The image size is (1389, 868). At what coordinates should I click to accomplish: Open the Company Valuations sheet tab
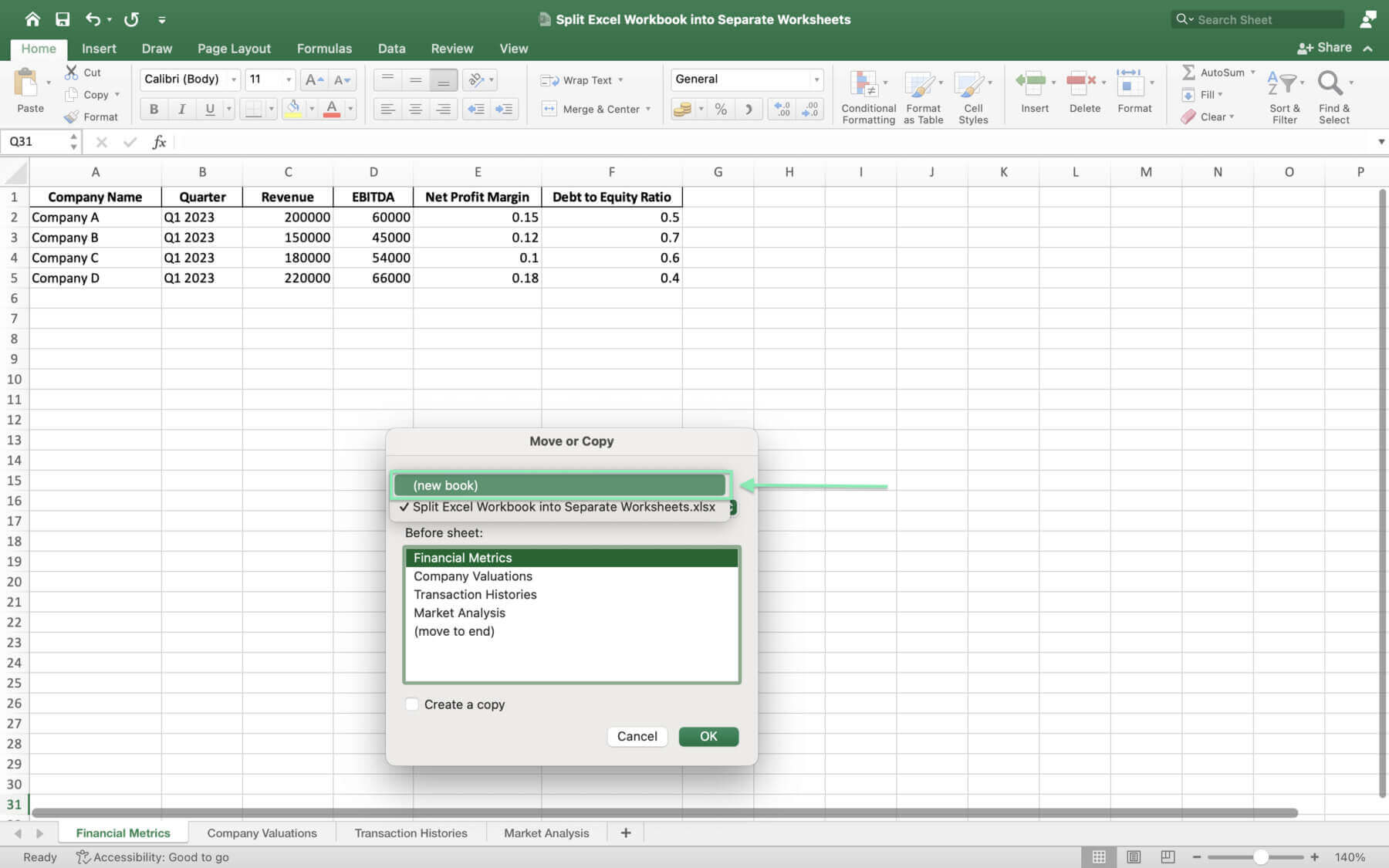click(262, 833)
